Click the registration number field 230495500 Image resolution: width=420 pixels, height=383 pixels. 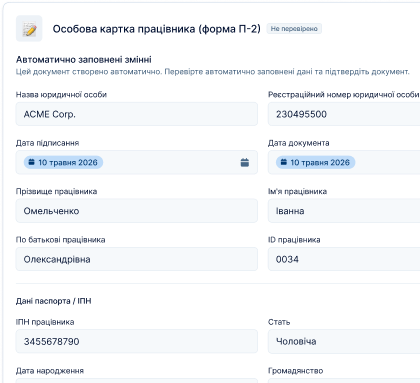[x=344, y=114]
